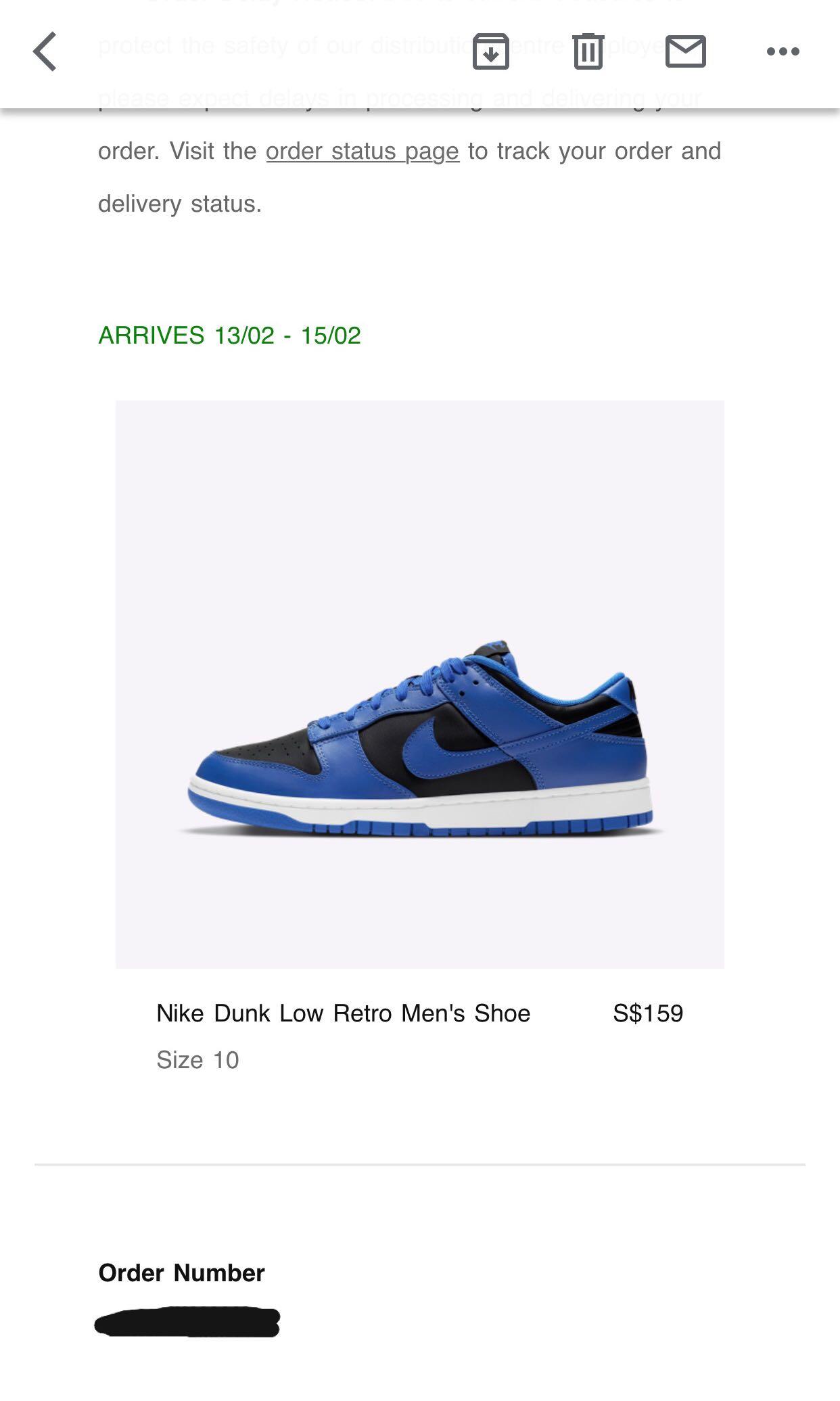The width and height of the screenshot is (840, 1401).
Task: Open the three-dot more options menu
Action: point(783,51)
